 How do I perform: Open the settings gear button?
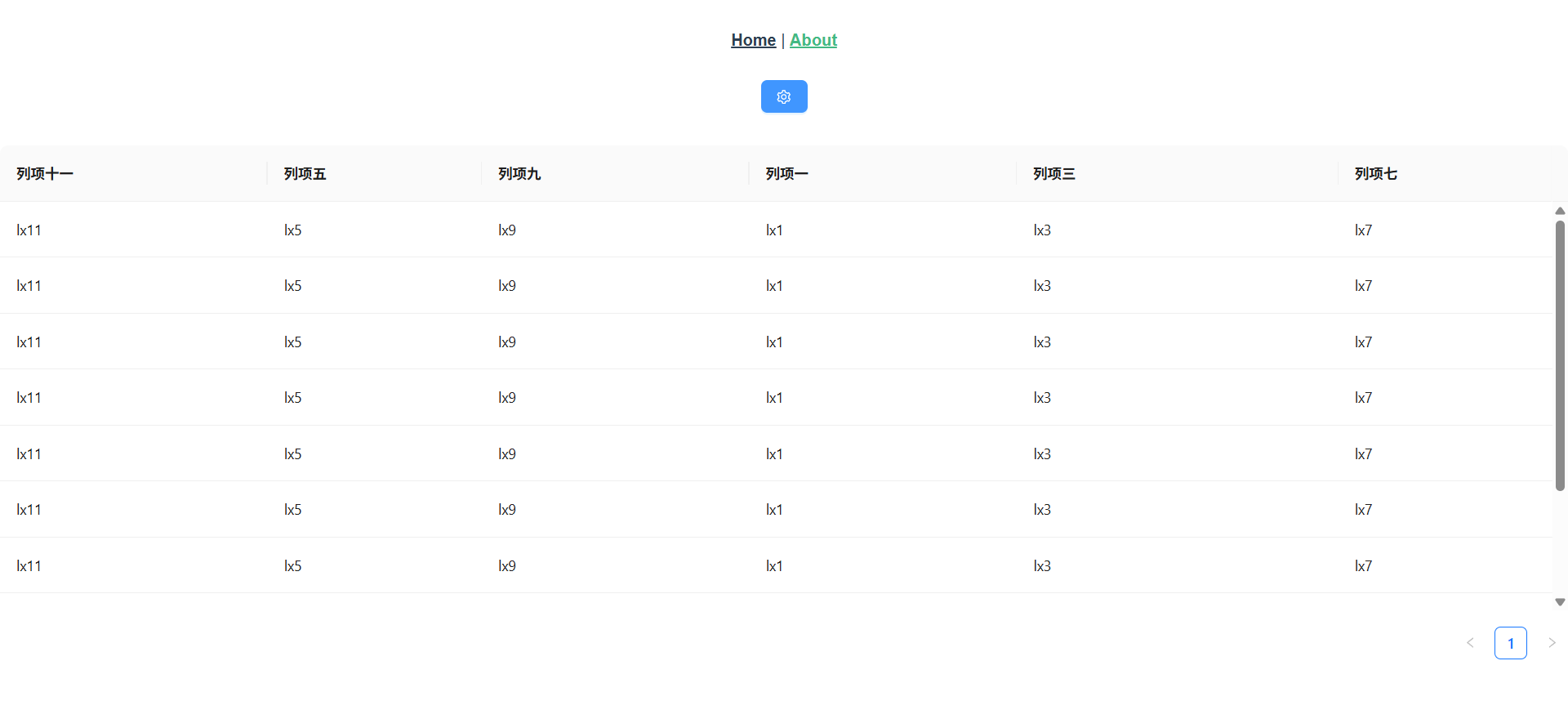pyautogui.click(x=784, y=96)
